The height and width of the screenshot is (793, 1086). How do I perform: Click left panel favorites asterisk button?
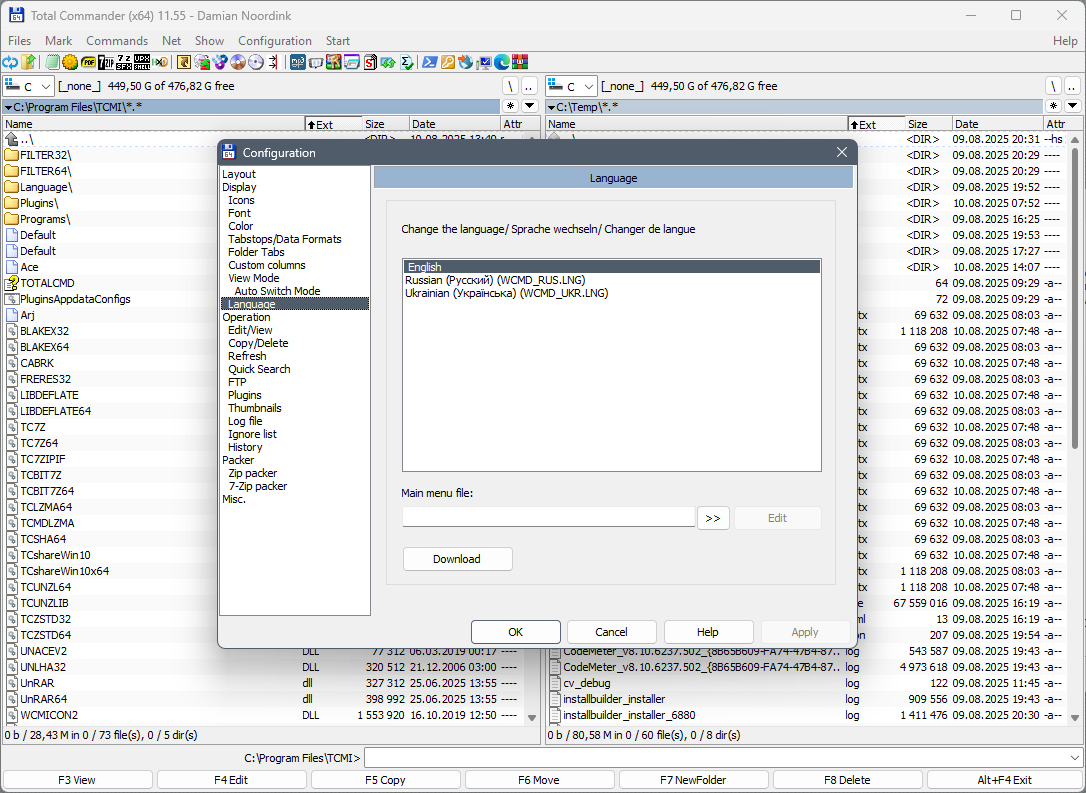511,106
